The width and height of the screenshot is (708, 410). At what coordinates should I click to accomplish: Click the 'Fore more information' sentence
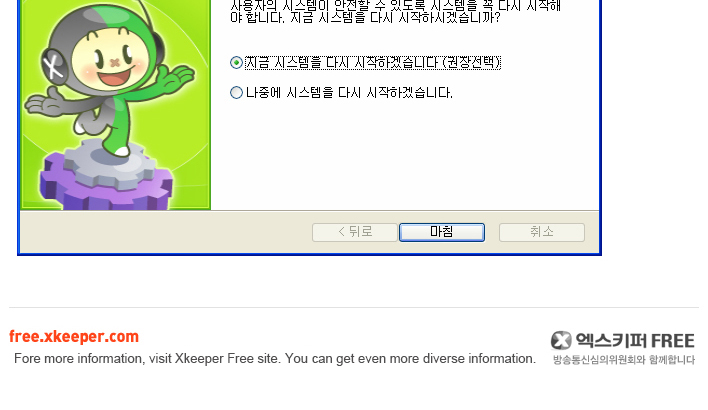[275, 359]
